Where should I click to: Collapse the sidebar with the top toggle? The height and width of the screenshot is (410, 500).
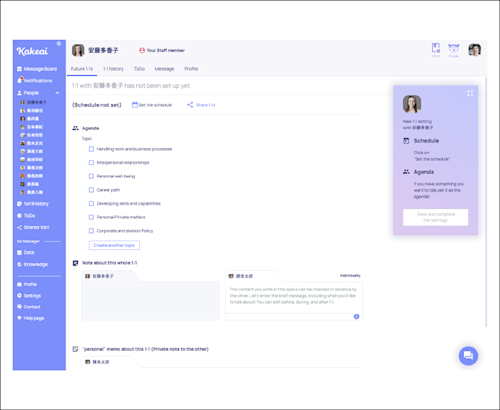[59, 43]
